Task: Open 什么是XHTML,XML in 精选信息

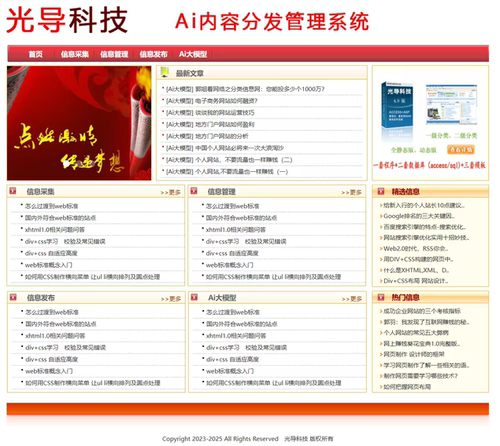Action: (416, 270)
